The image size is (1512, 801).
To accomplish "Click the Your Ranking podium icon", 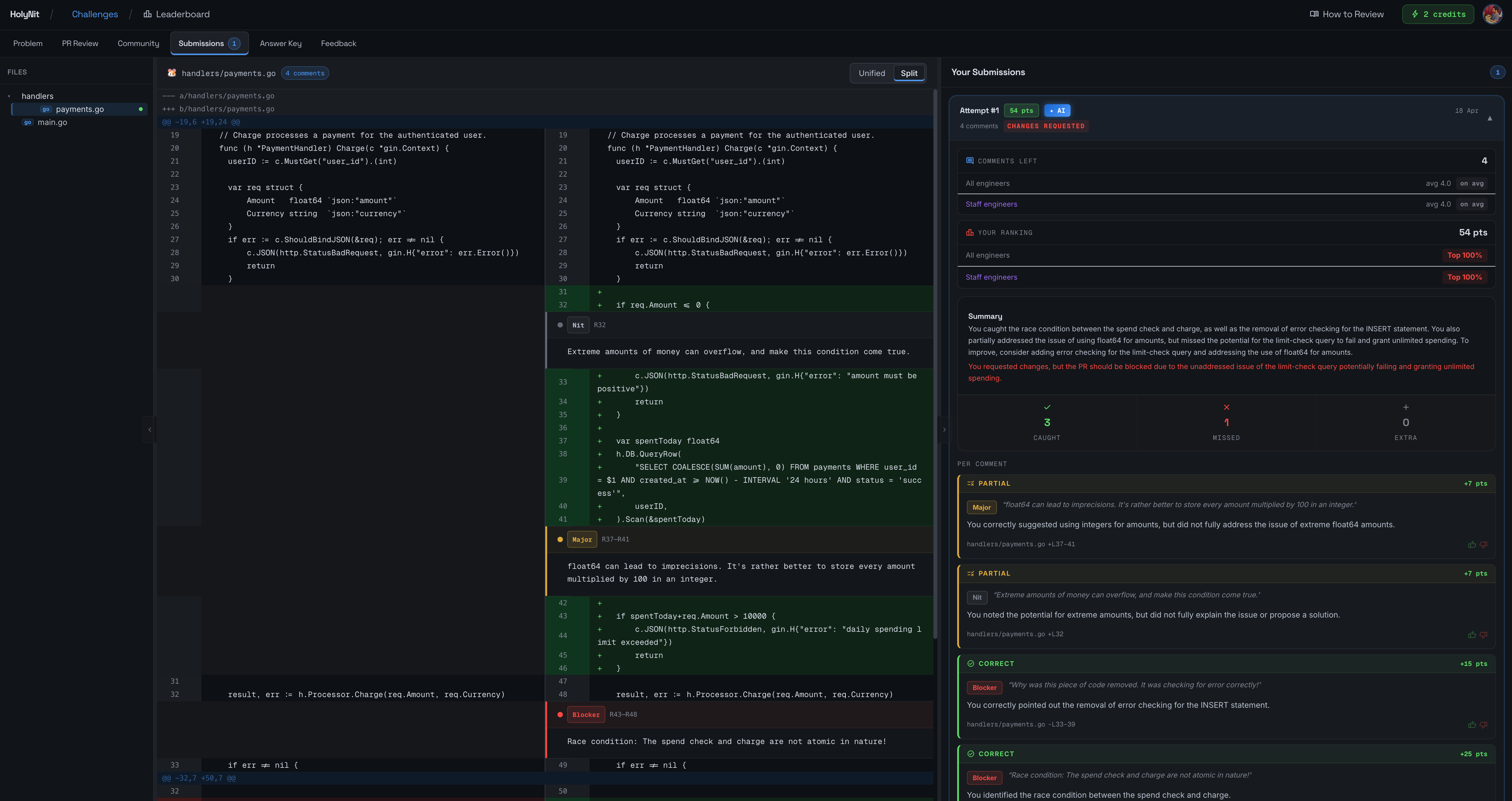I will [970, 232].
